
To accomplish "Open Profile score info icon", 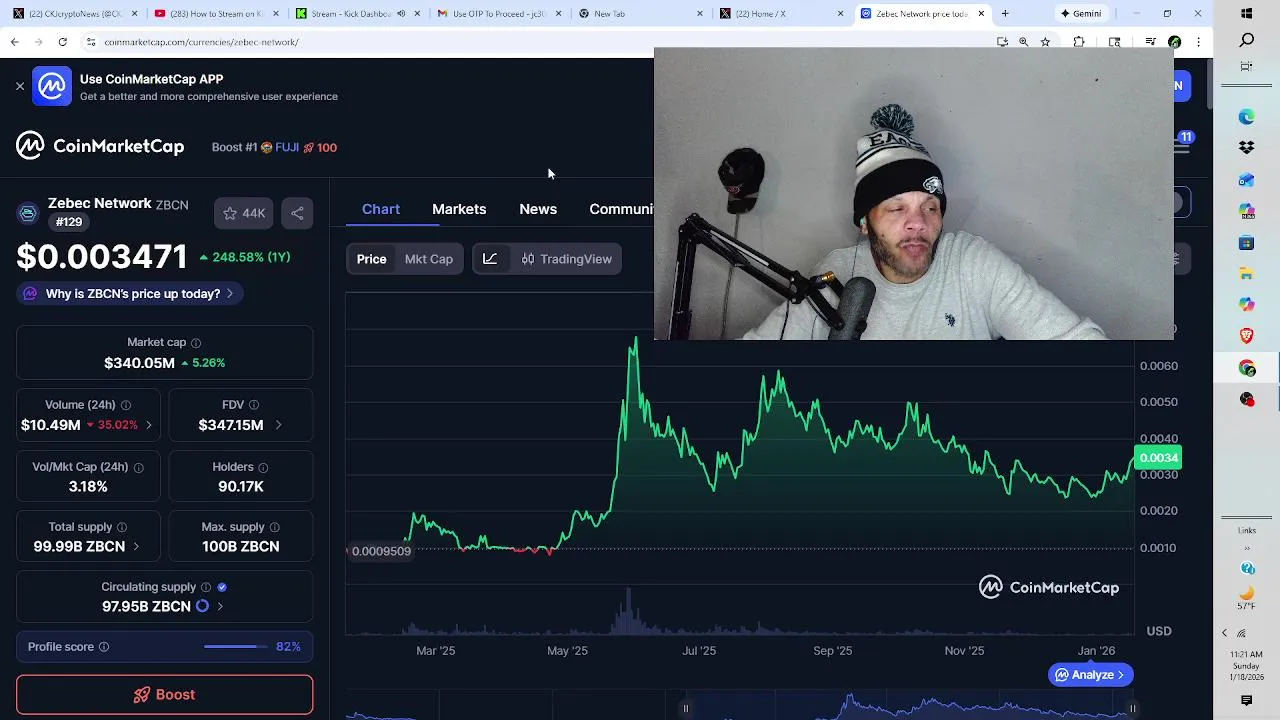I will [104, 647].
